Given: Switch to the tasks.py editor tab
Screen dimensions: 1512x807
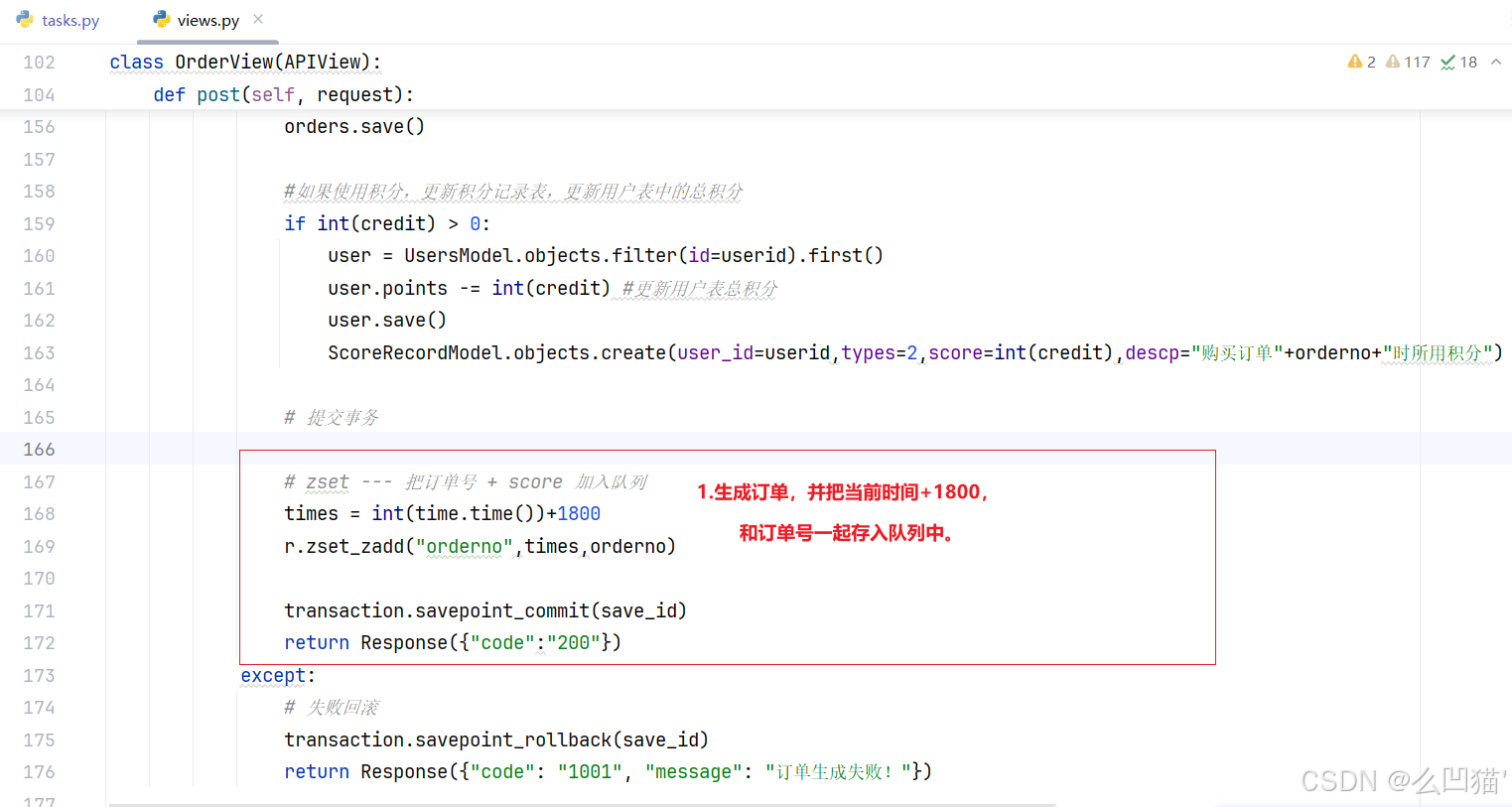Looking at the screenshot, I should pos(58,20).
